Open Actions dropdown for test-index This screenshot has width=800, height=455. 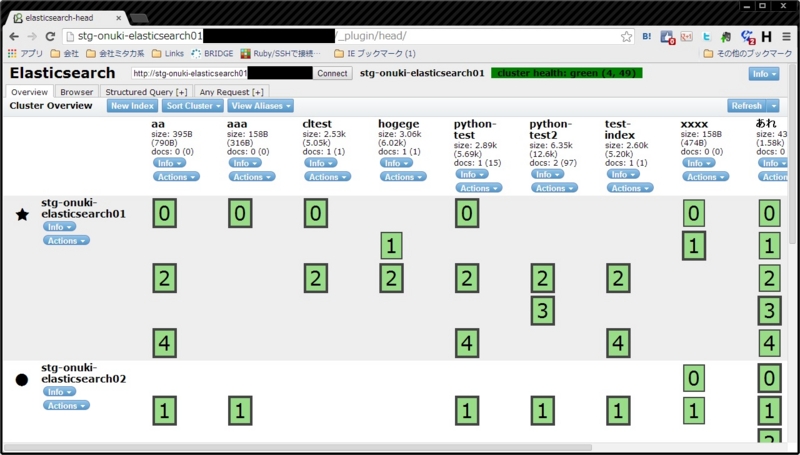click(630, 188)
